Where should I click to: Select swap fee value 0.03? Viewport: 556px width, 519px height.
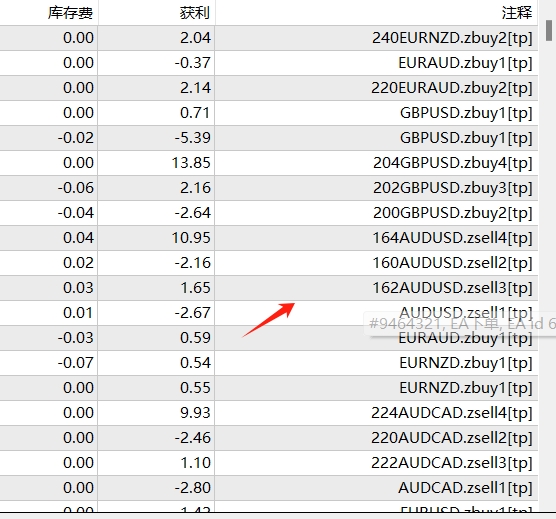tap(78, 288)
